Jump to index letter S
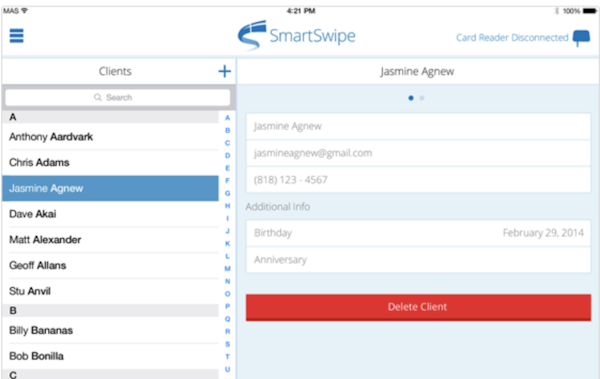 pyautogui.click(x=227, y=344)
